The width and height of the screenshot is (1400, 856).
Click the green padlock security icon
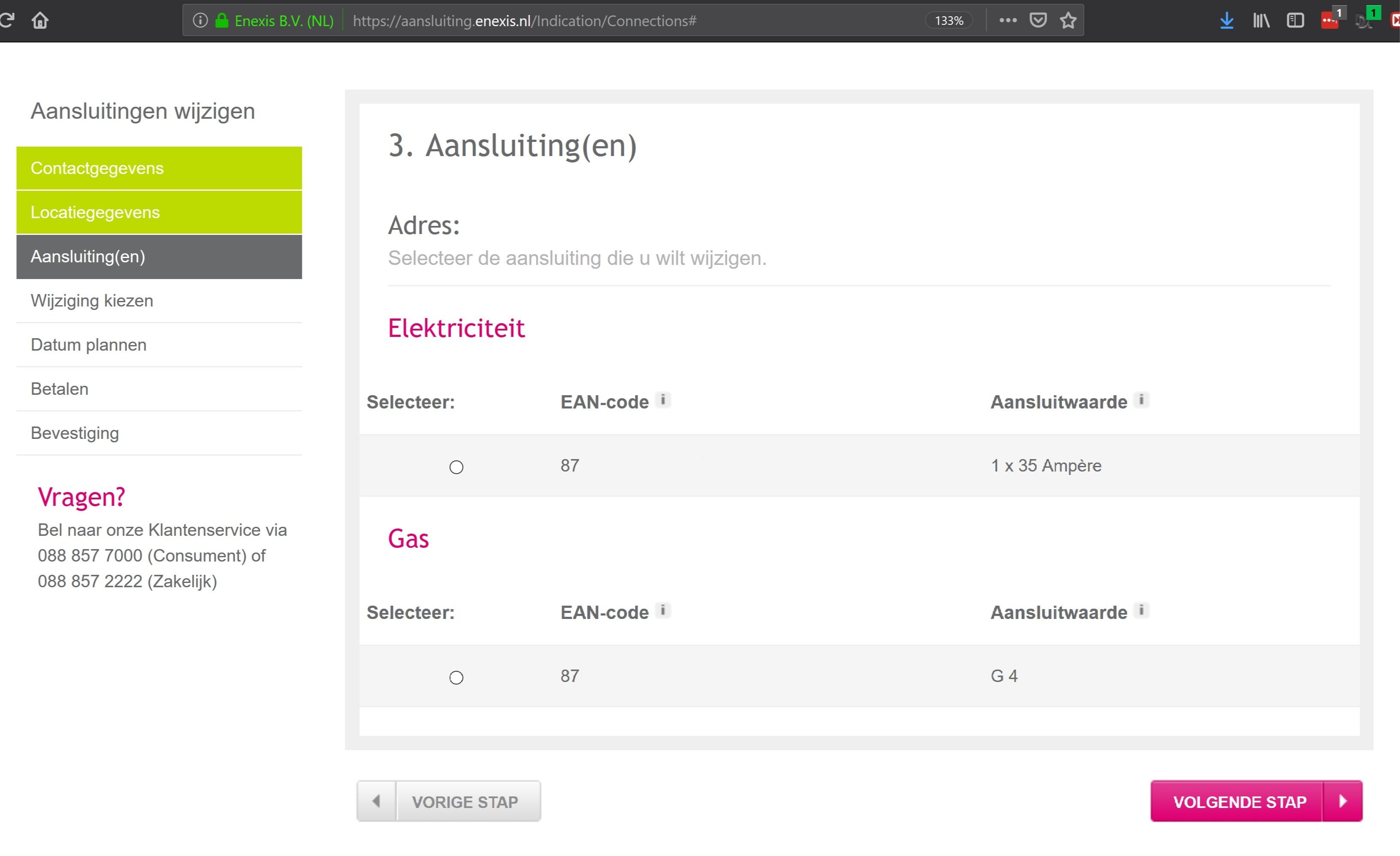coord(222,21)
